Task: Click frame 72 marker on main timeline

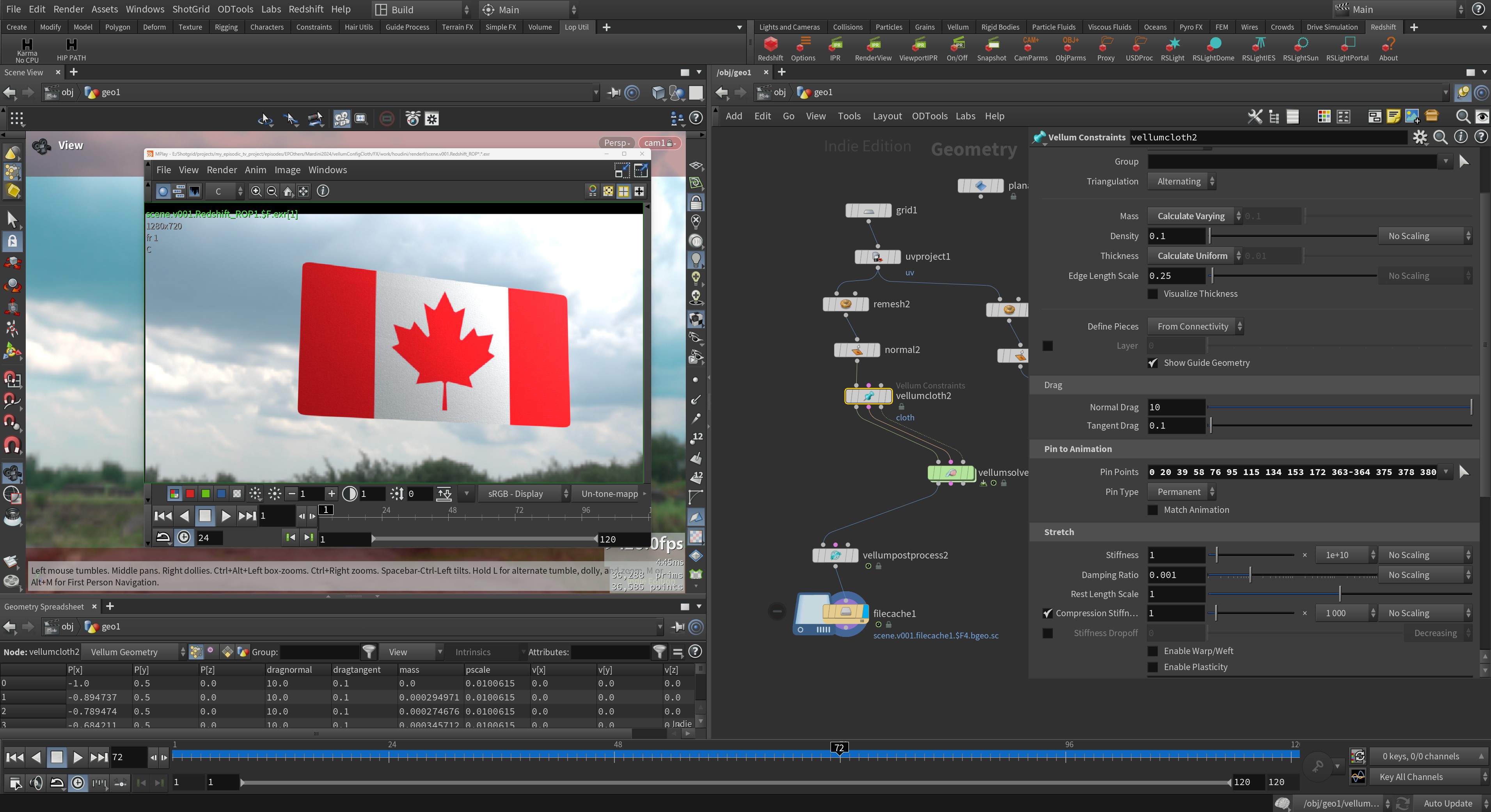Action: click(x=839, y=748)
